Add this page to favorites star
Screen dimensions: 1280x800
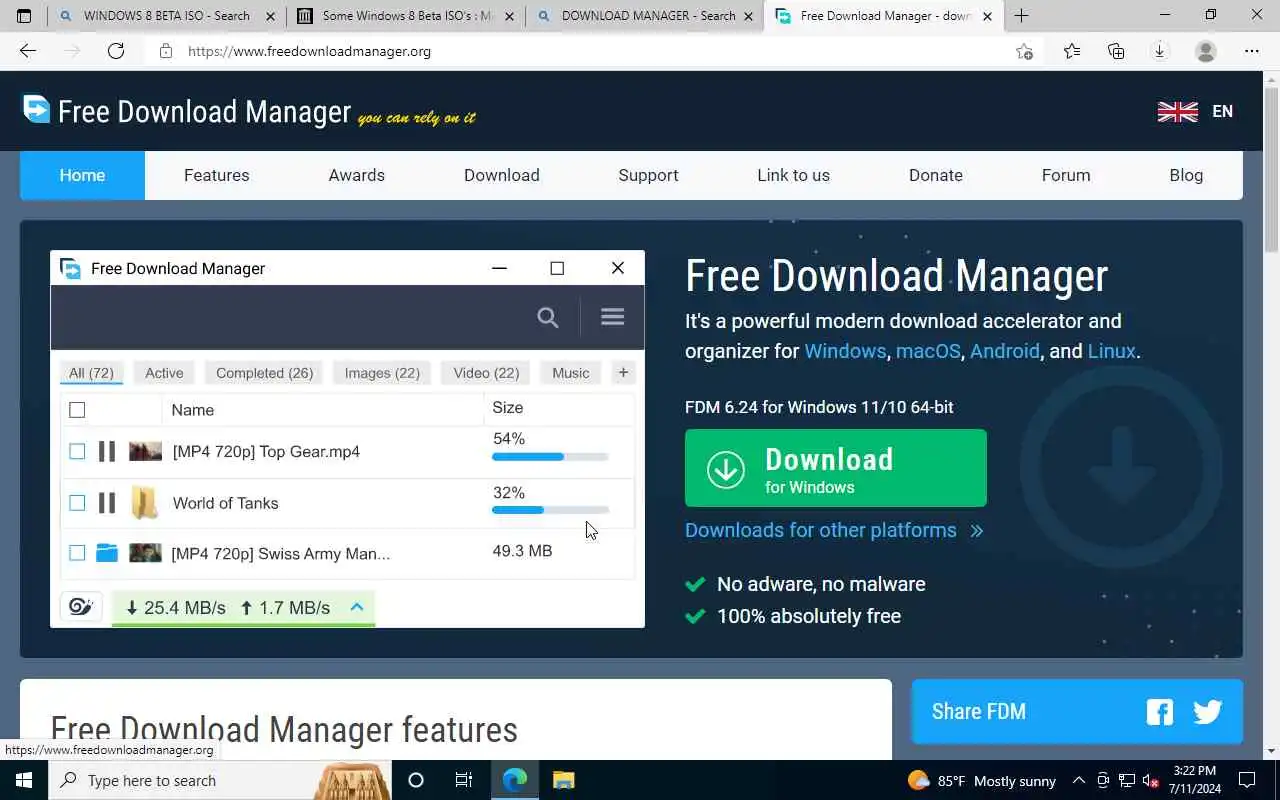(x=1024, y=51)
